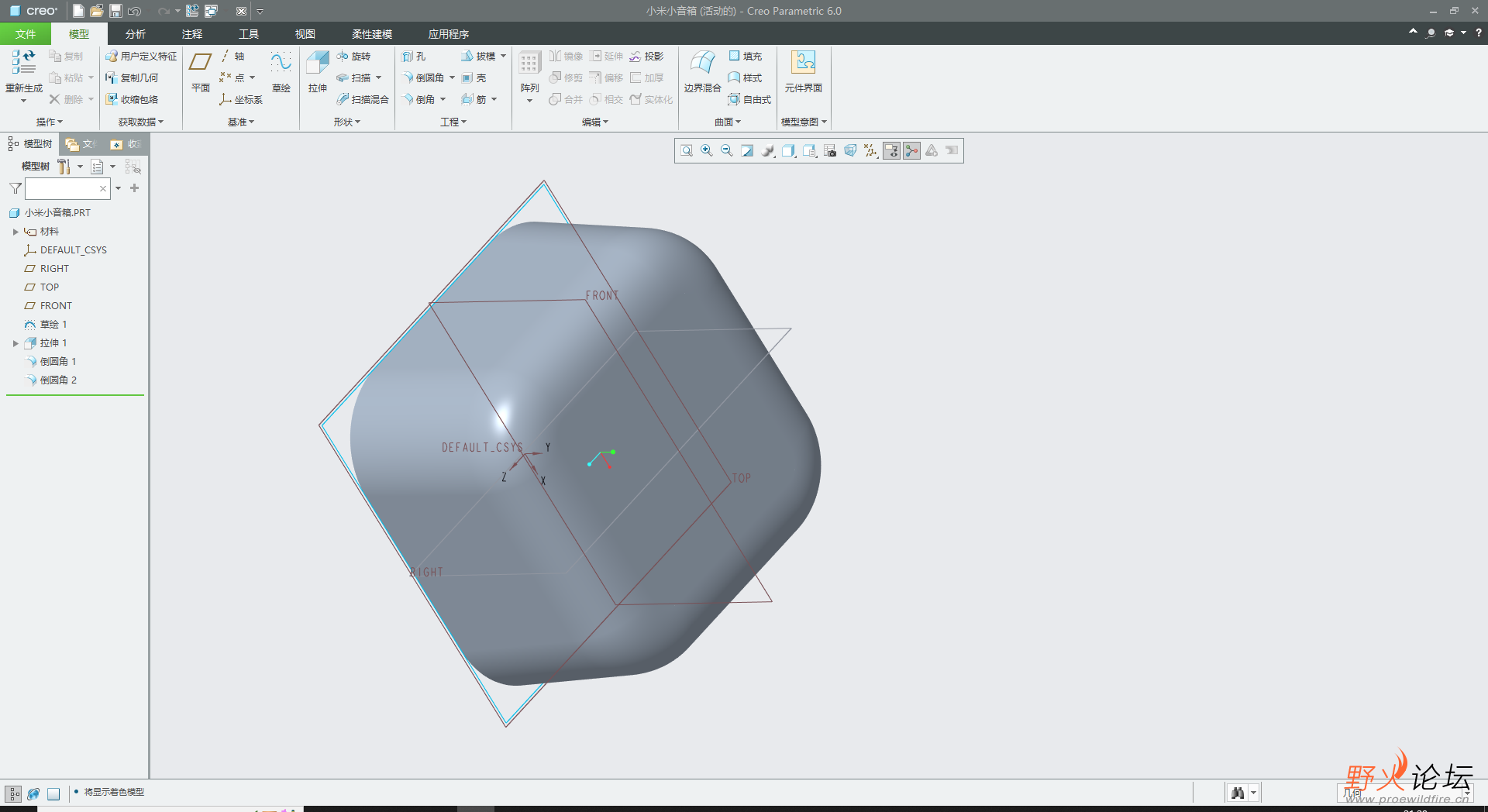Save the model with floppy disk icon
This screenshot has height=812, width=1488.
pos(115,11)
